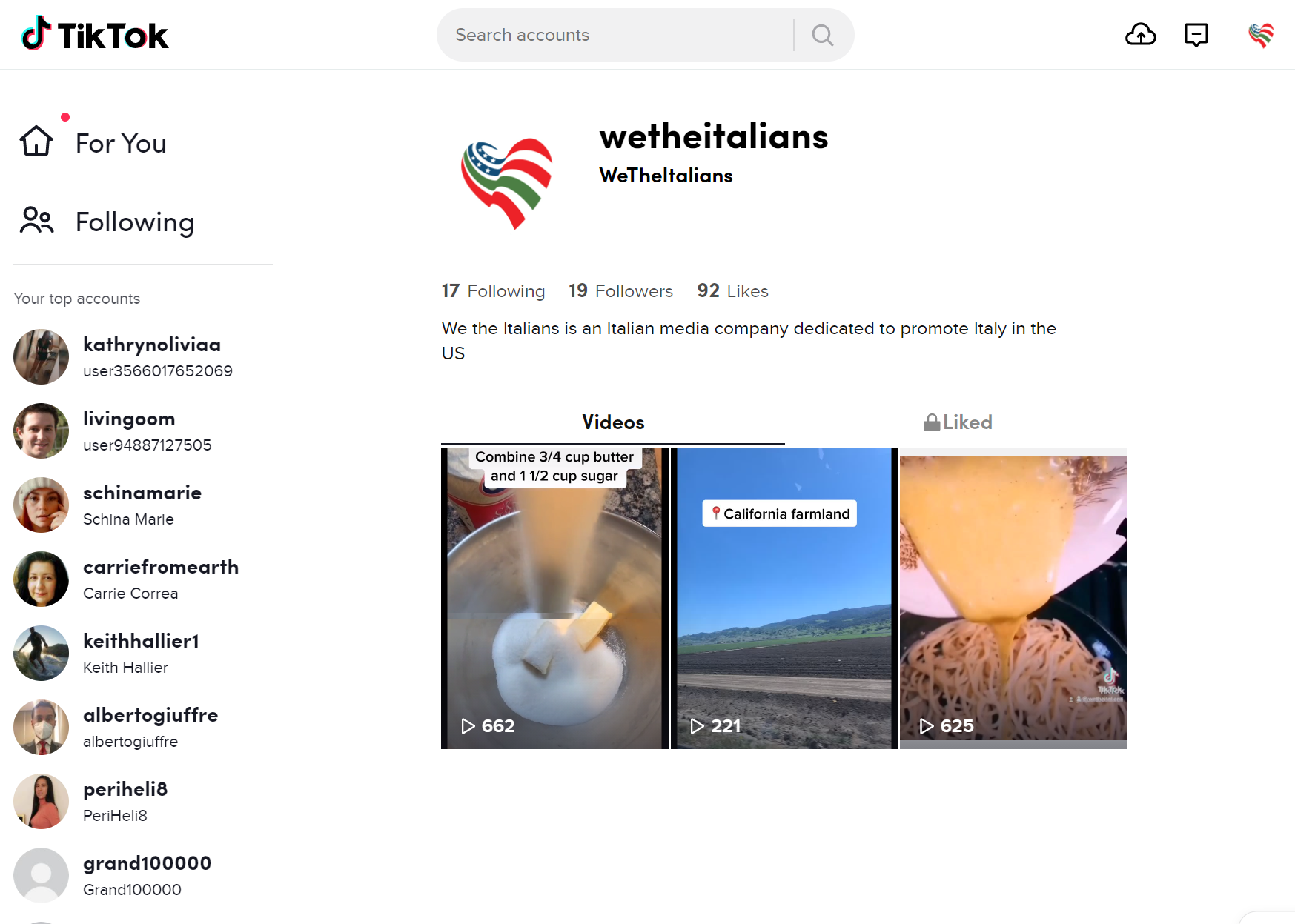The height and width of the screenshot is (924, 1295).
Task: Open livingoom account avatar
Action: coord(41,431)
